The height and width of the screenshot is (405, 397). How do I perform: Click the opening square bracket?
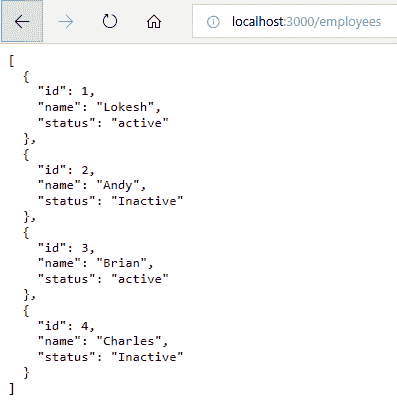point(12,61)
